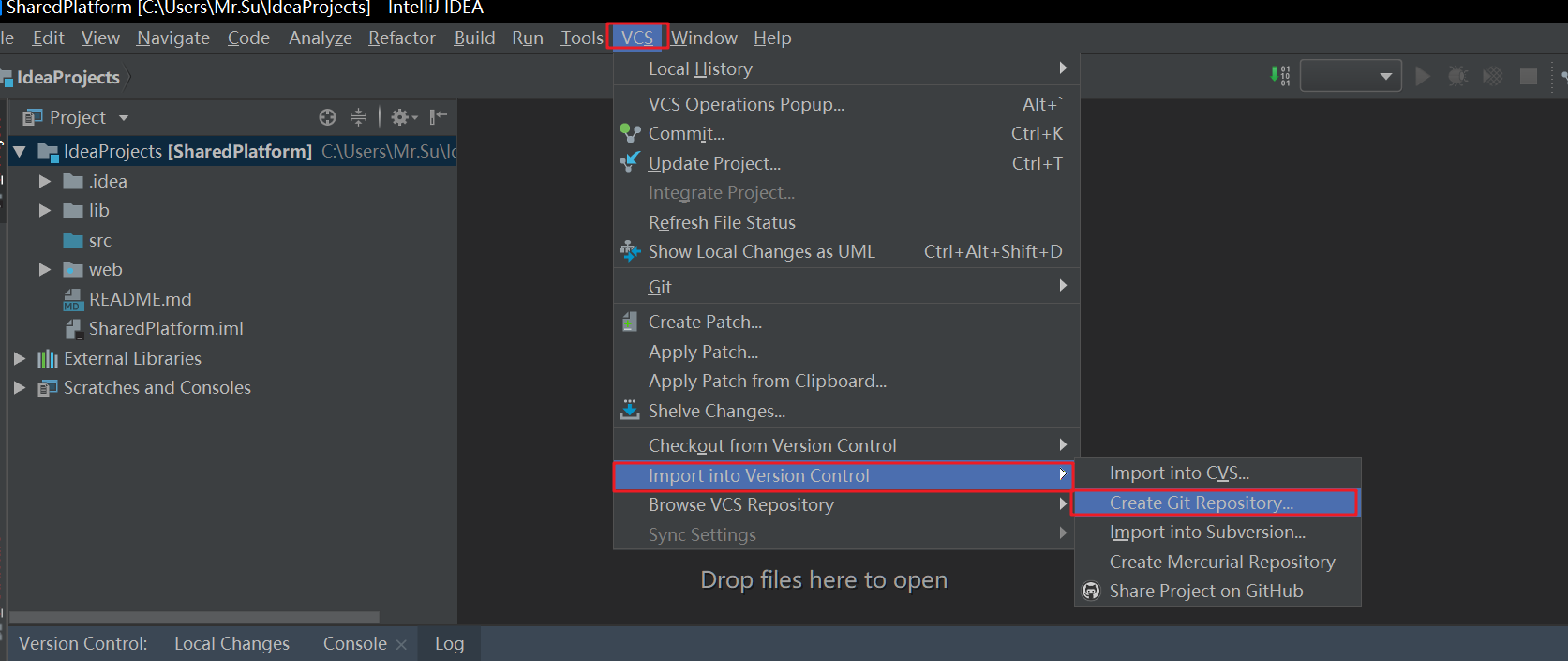Open the Refactor menu
Screen dimensions: 1568x661
coord(402,38)
